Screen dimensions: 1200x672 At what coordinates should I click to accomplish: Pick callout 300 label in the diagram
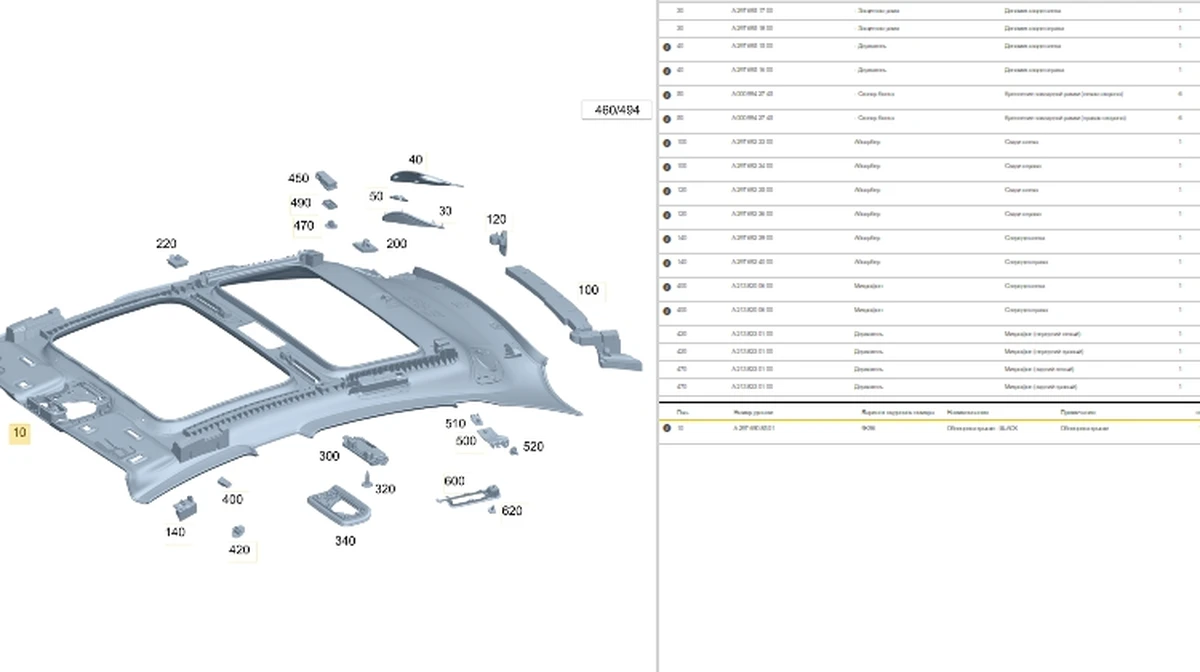point(329,456)
